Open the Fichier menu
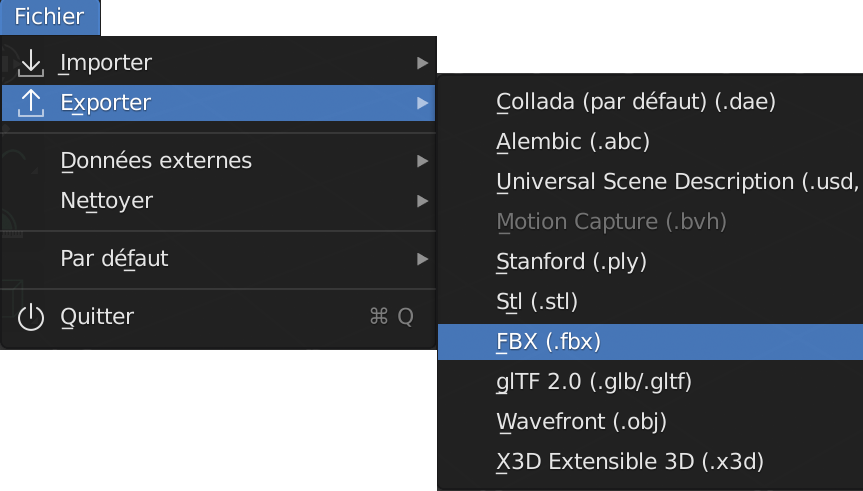Image resolution: width=863 pixels, height=491 pixels. click(49, 17)
